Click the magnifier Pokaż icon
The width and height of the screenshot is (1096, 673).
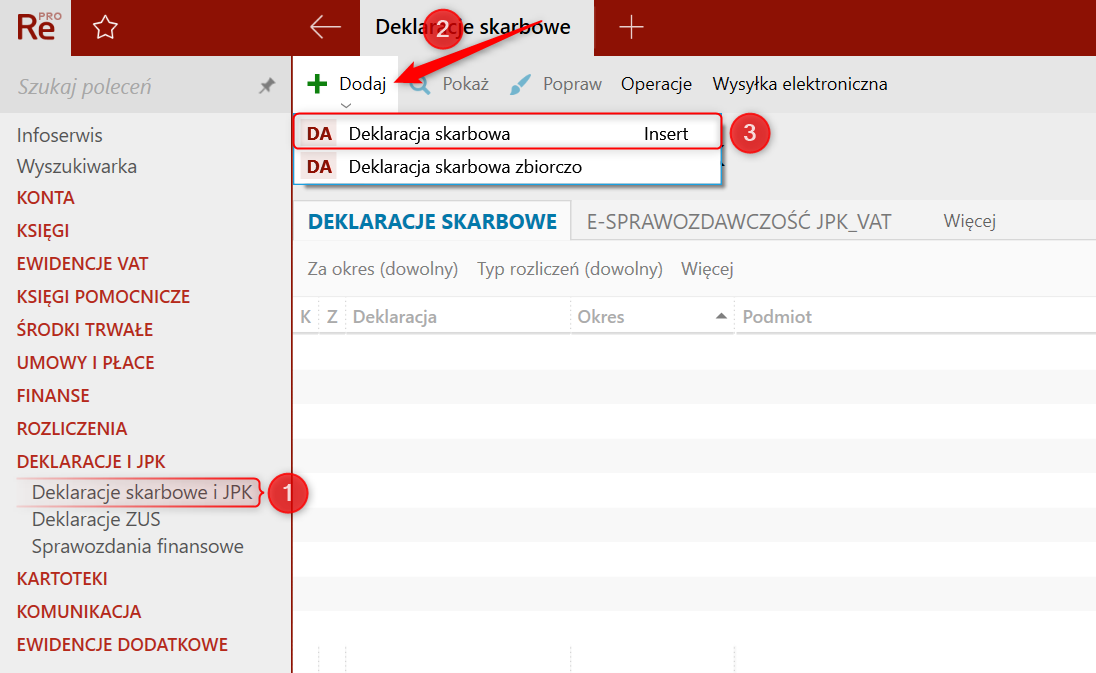(419, 85)
